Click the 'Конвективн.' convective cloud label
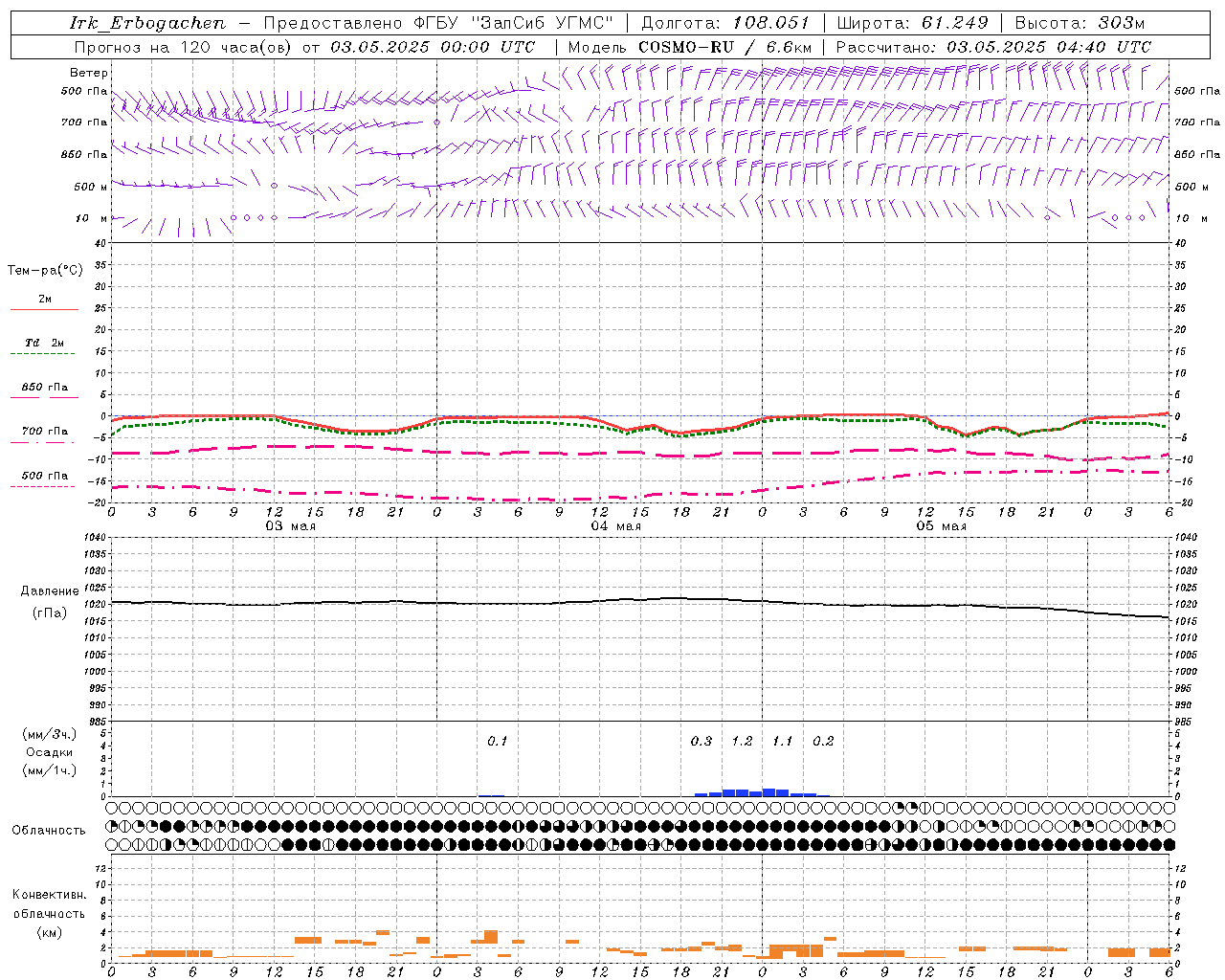 pos(49,895)
